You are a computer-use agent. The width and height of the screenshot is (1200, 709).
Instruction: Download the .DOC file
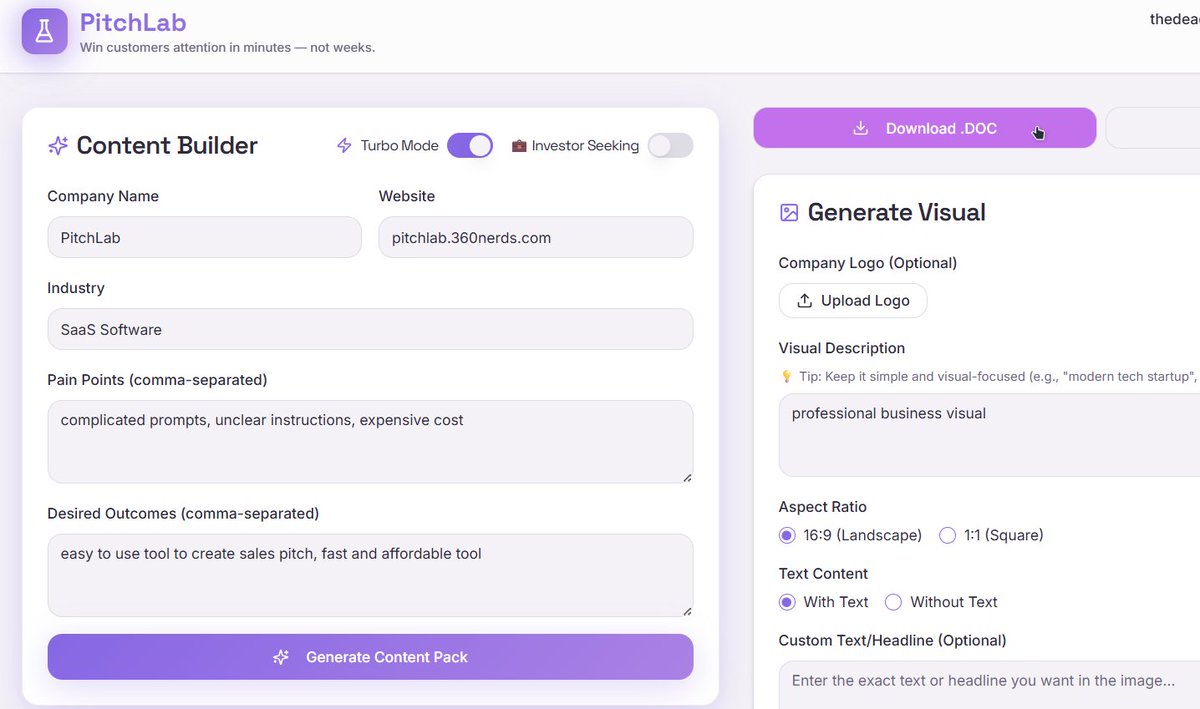(925, 128)
